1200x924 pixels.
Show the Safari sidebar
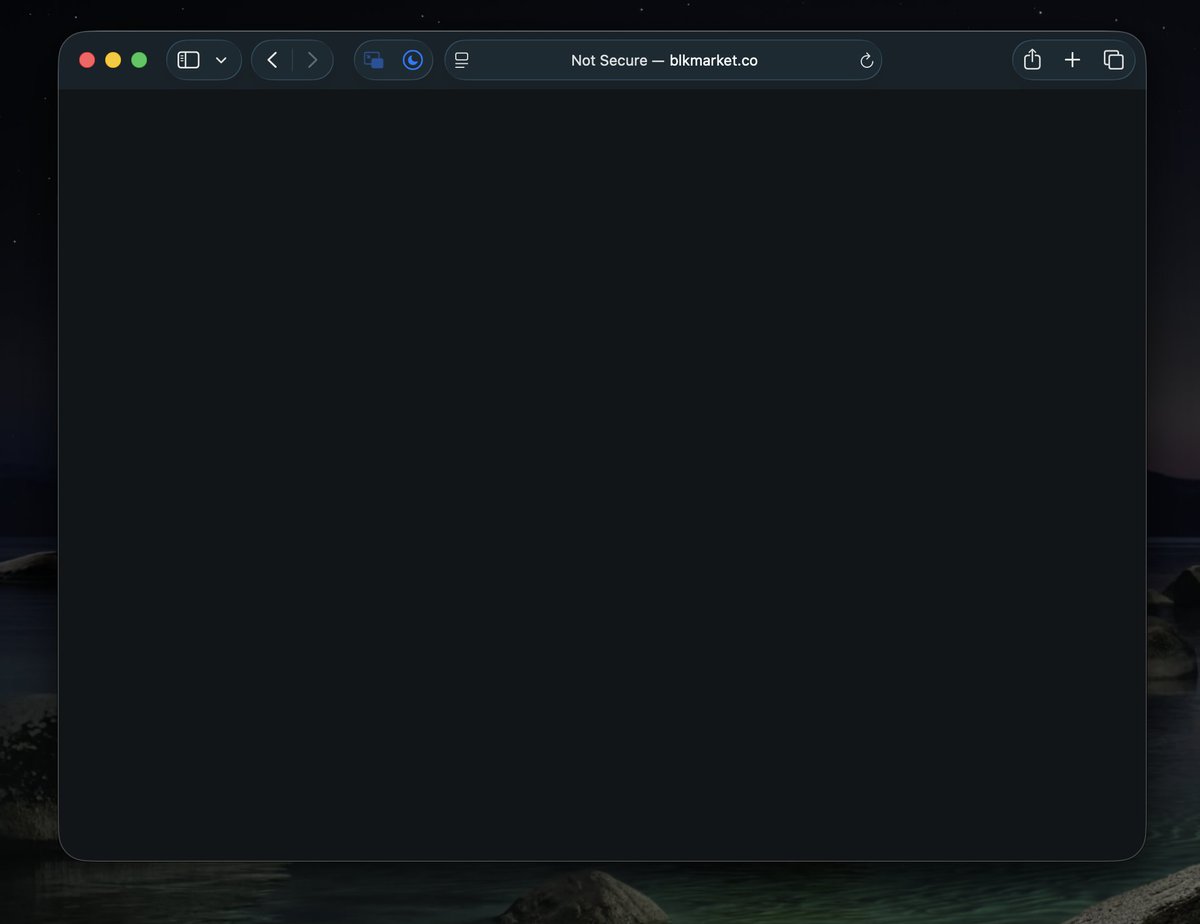coord(188,60)
